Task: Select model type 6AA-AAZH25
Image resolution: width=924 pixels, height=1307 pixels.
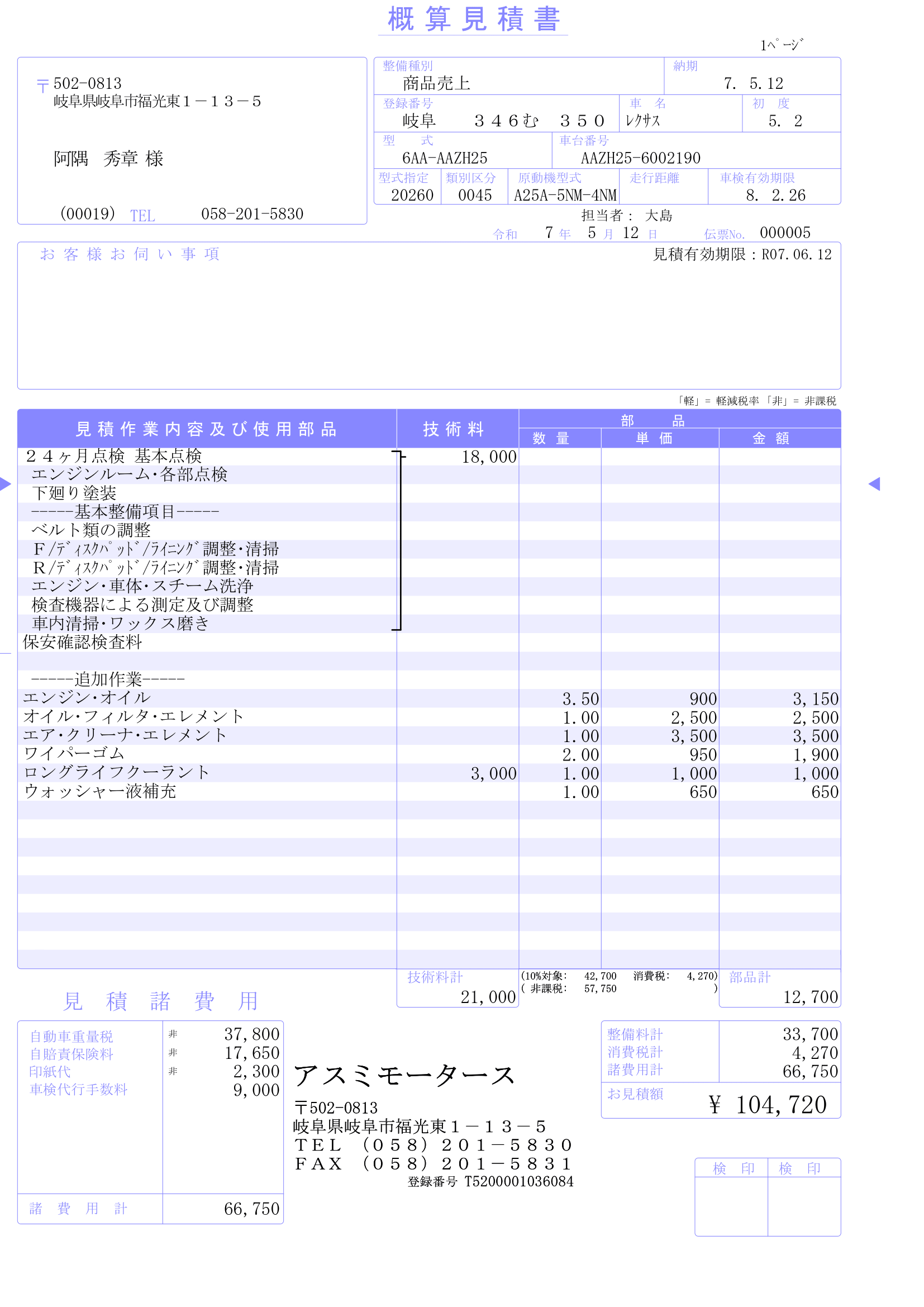Action: [444, 158]
